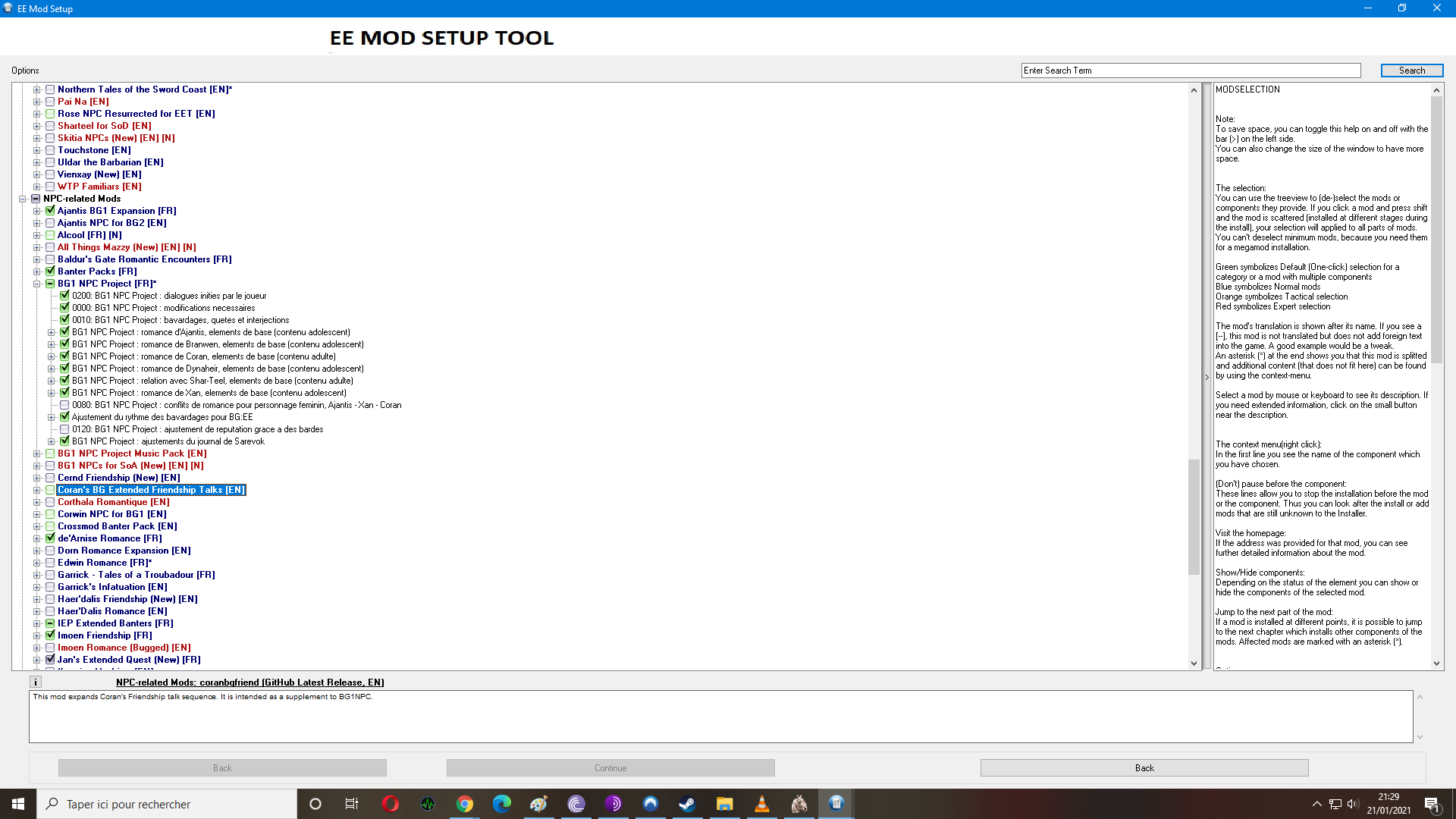Toggle BG1 NPC Project [FR] checkbox

[x=50, y=284]
